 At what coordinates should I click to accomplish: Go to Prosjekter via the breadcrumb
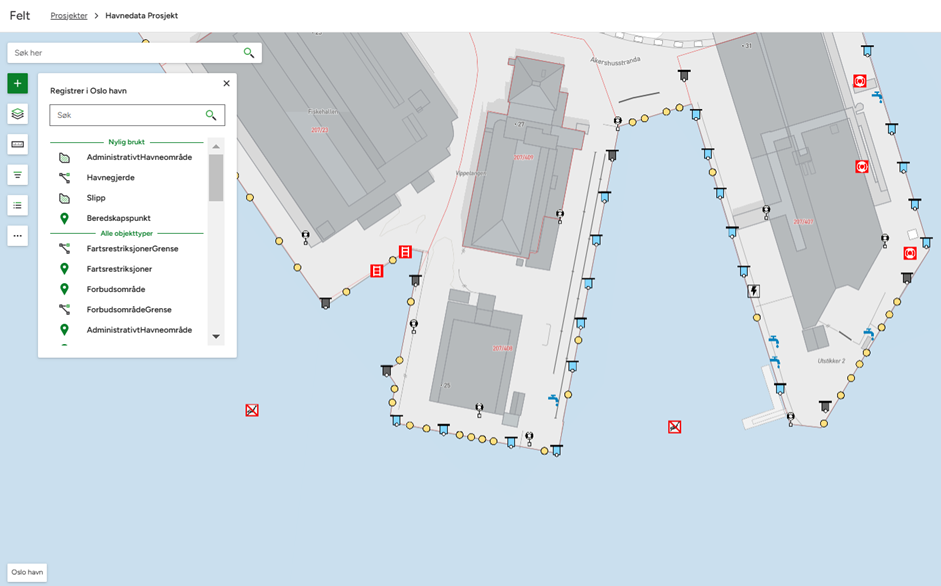click(69, 16)
